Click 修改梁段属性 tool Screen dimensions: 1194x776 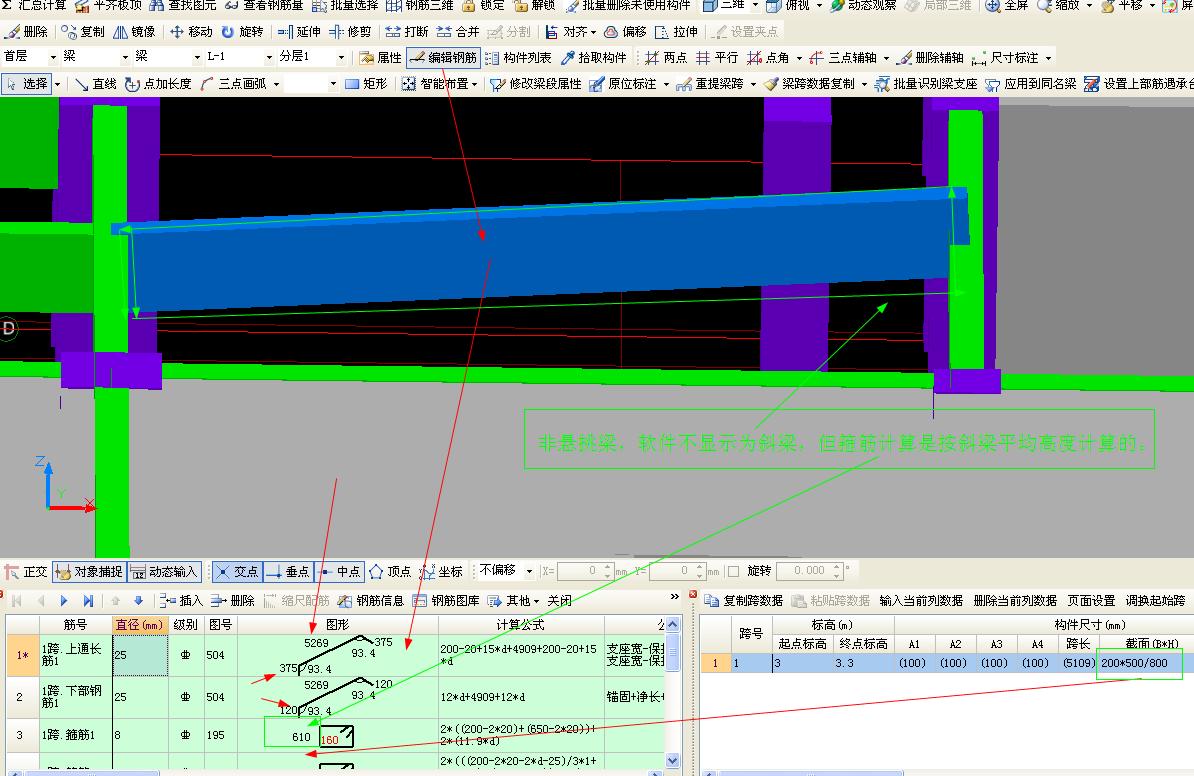tap(536, 84)
